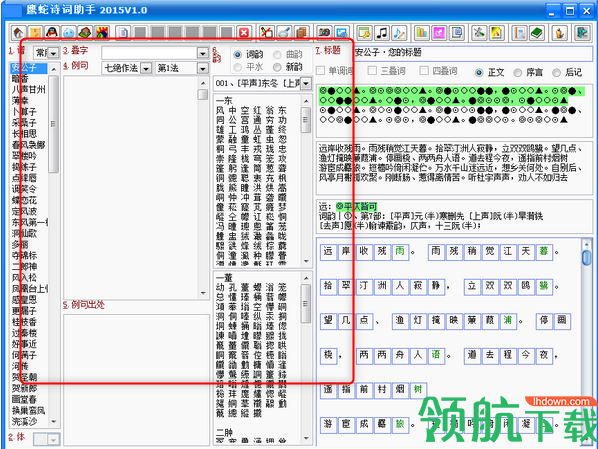This screenshot has width=598, height=449.
Task: Select 浣溪沙 in the tune list
Action: pyautogui.click(x=24, y=422)
